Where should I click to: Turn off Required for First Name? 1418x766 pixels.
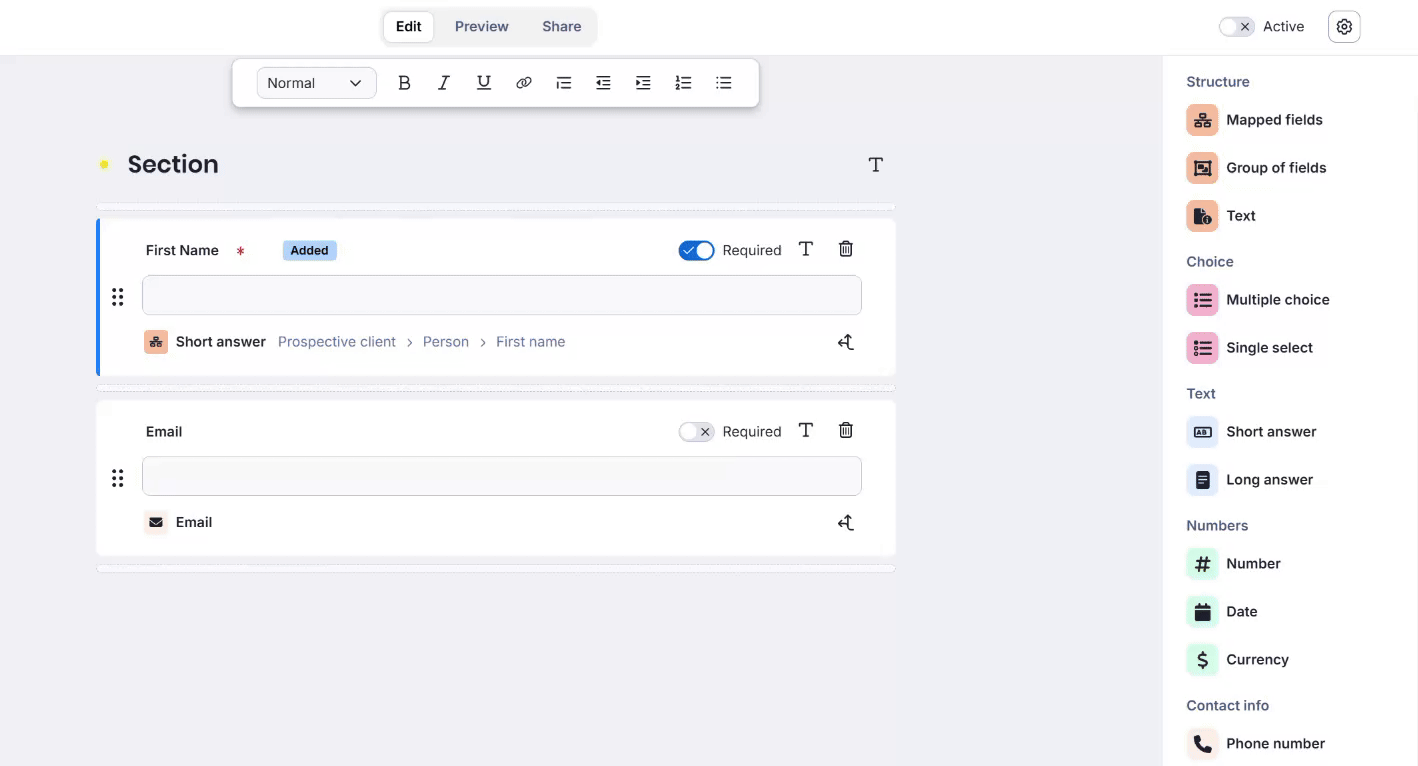(x=696, y=250)
